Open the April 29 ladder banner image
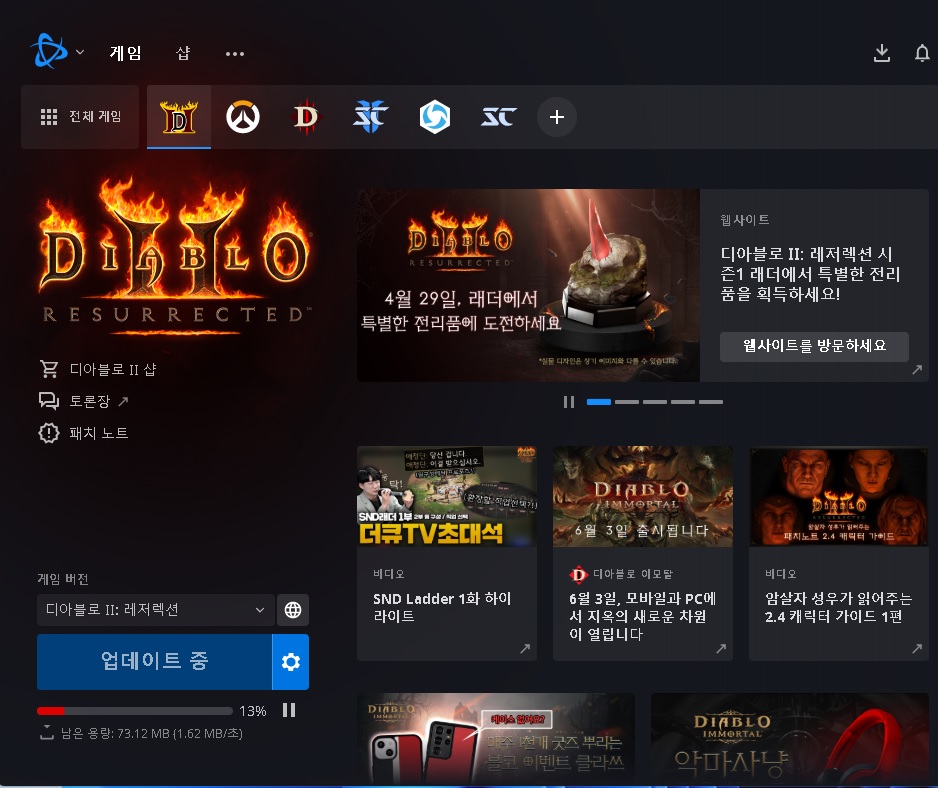This screenshot has width=938, height=788. tap(528, 285)
